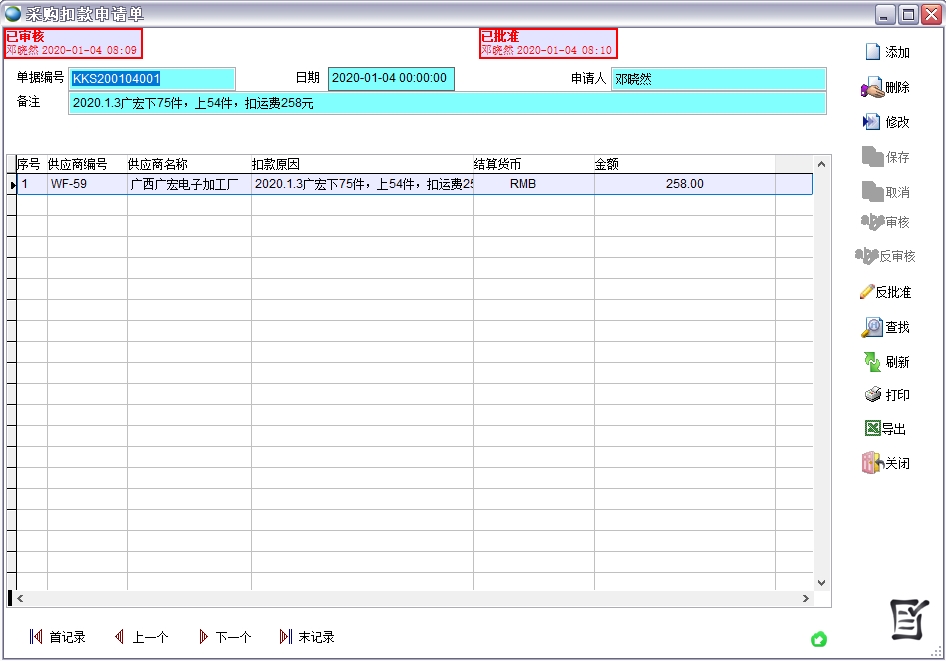The image size is (946, 661).
Task: Click the Refresh (刷新) icon
Action: (872, 362)
